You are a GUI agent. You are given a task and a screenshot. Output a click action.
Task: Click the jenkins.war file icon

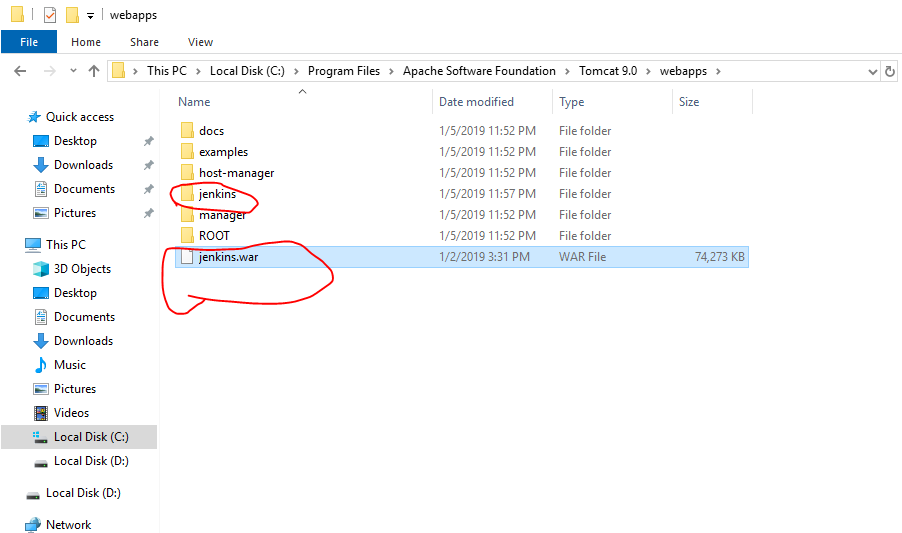pyautogui.click(x=187, y=257)
